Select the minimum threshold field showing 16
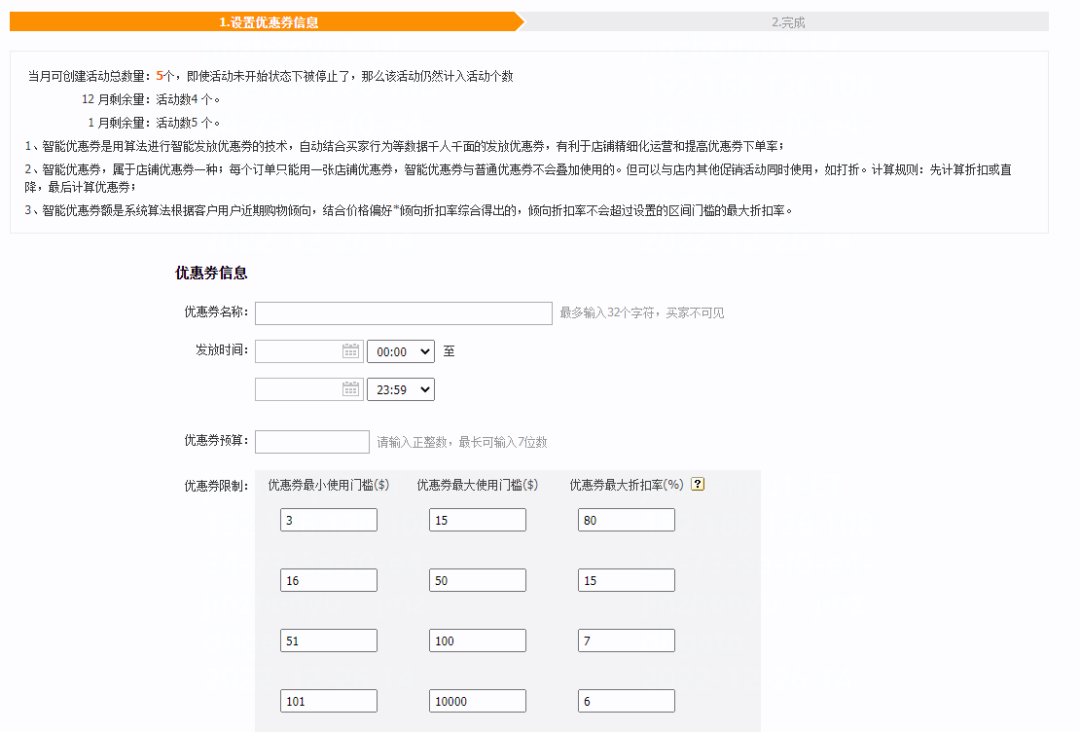The height and width of the screenshot is (732, 1080). click(x=328, y=579)
